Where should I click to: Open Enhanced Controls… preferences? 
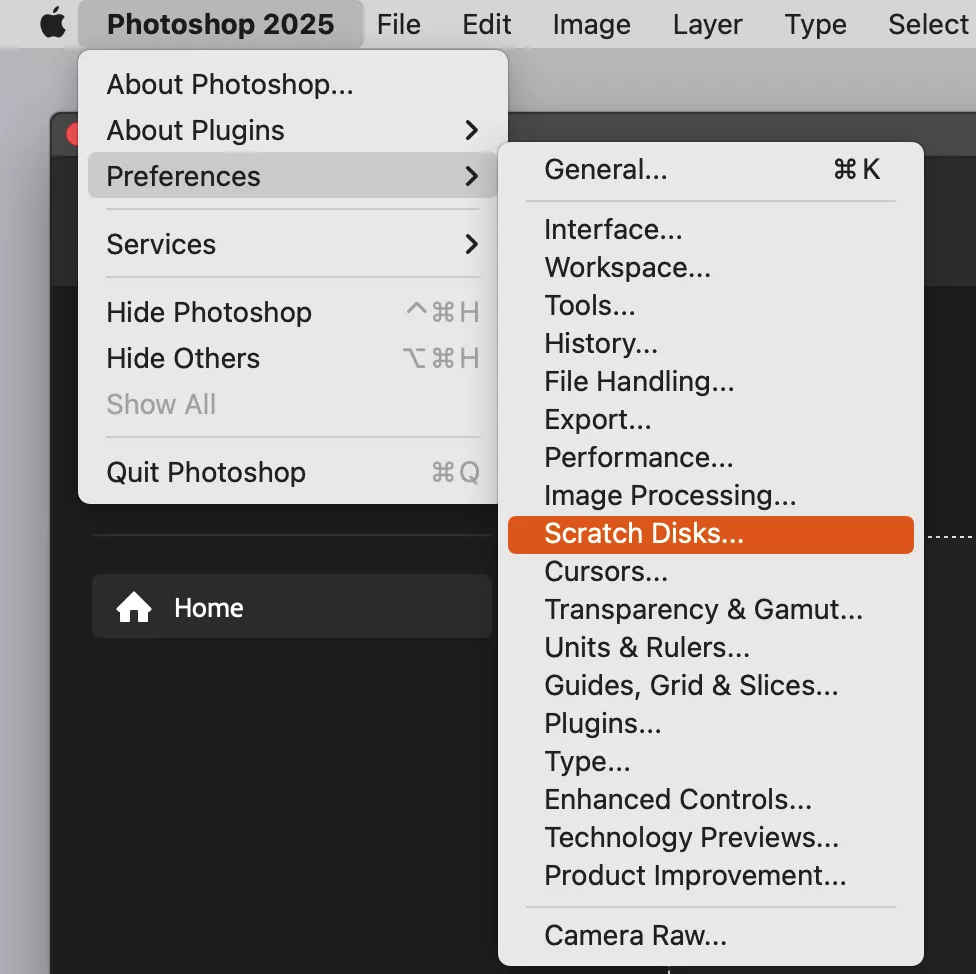pos(711,800)
